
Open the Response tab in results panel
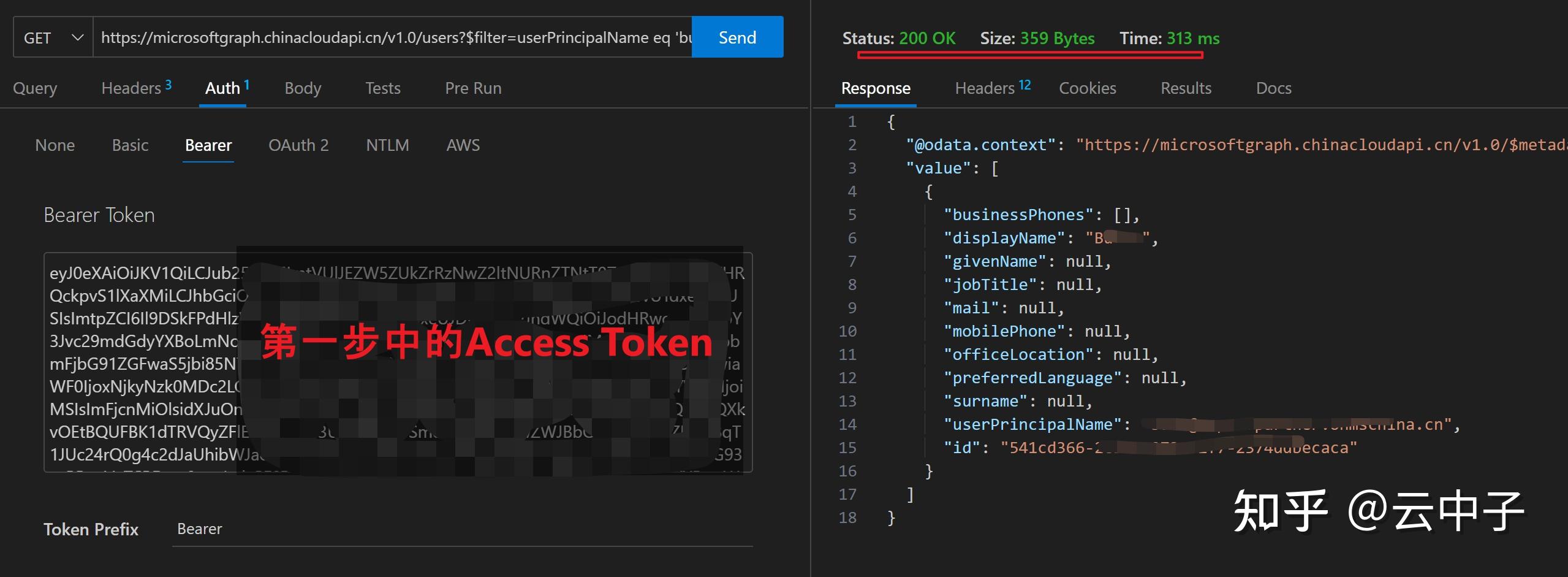876,88
